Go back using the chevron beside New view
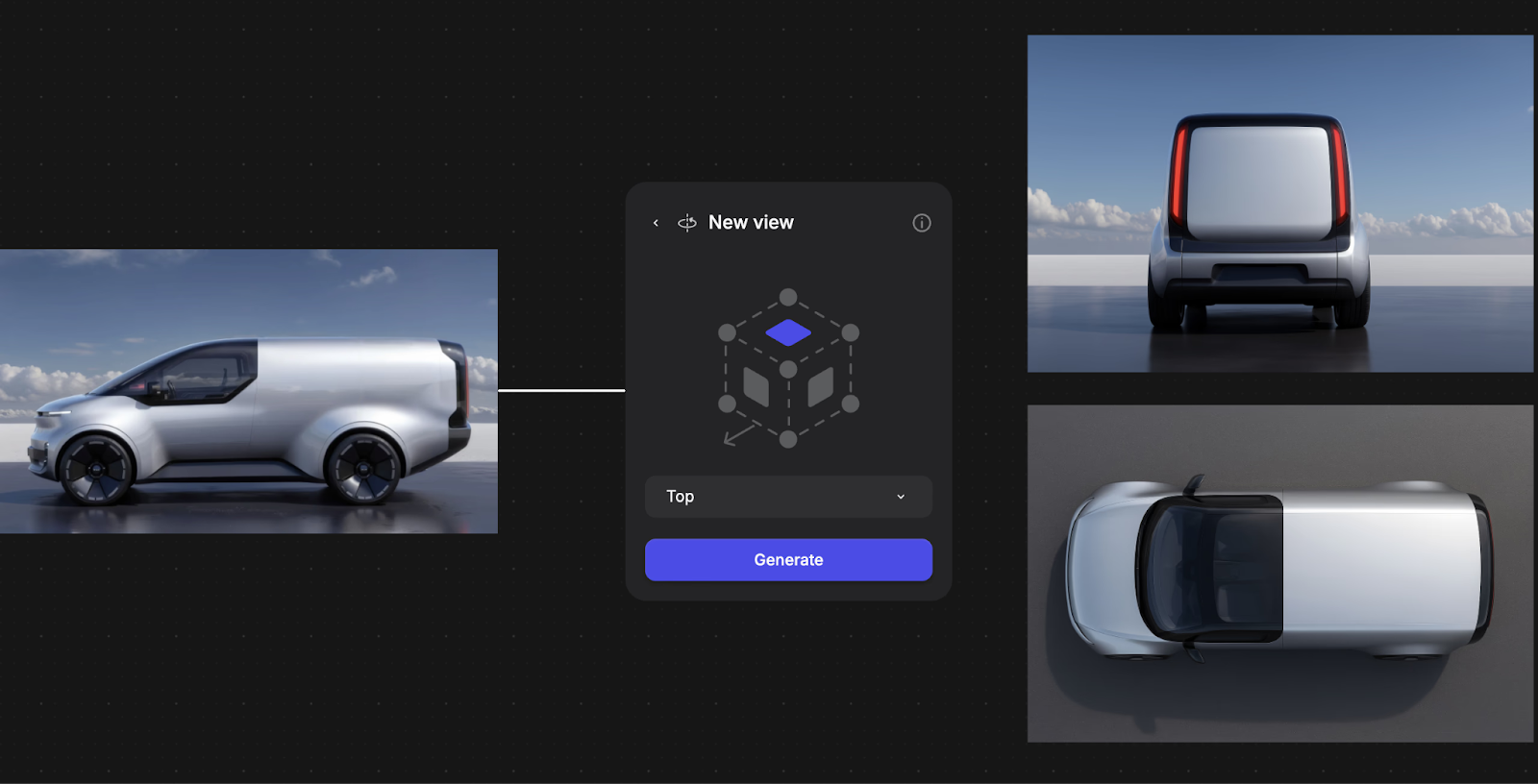The image size is (1538, 784). (656, 223)
